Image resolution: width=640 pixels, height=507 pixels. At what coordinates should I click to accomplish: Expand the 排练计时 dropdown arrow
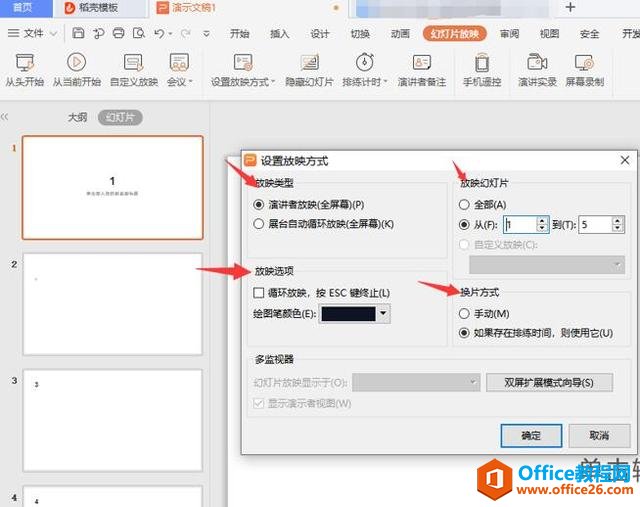click(x=384, y=82)
